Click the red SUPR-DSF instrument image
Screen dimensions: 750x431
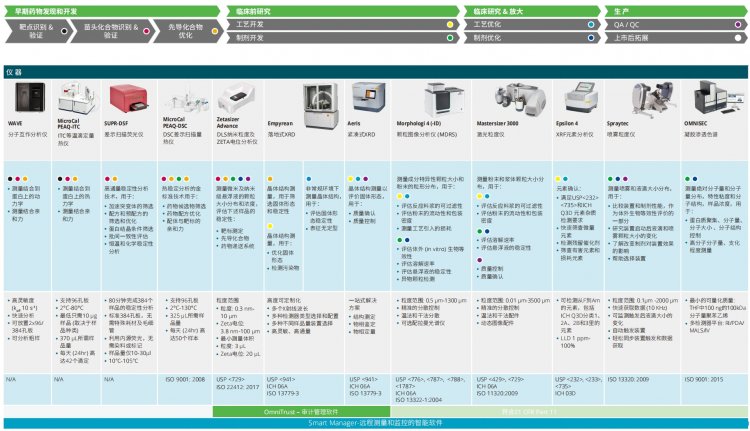(127, 99)
